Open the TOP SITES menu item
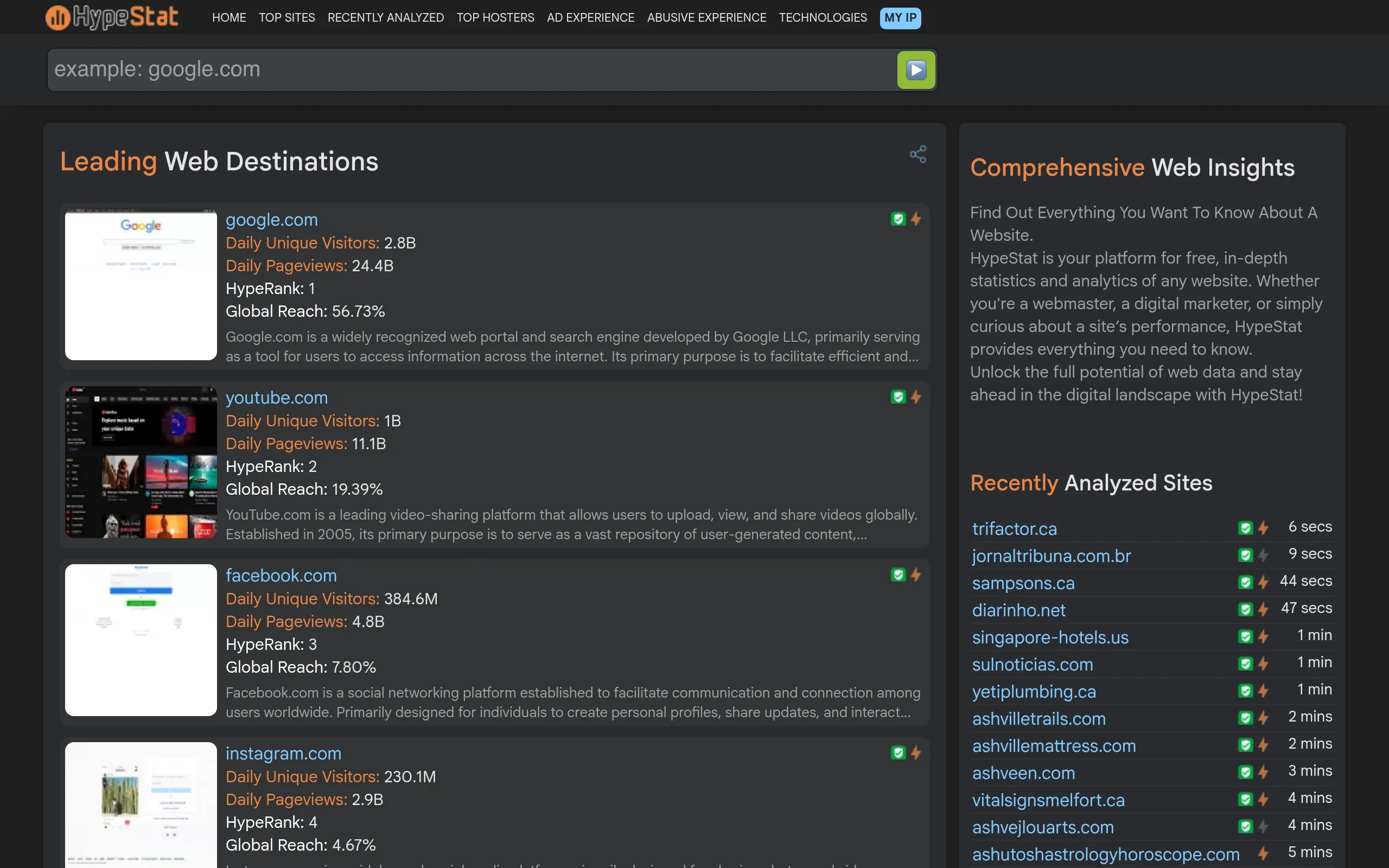 point(287,18)
